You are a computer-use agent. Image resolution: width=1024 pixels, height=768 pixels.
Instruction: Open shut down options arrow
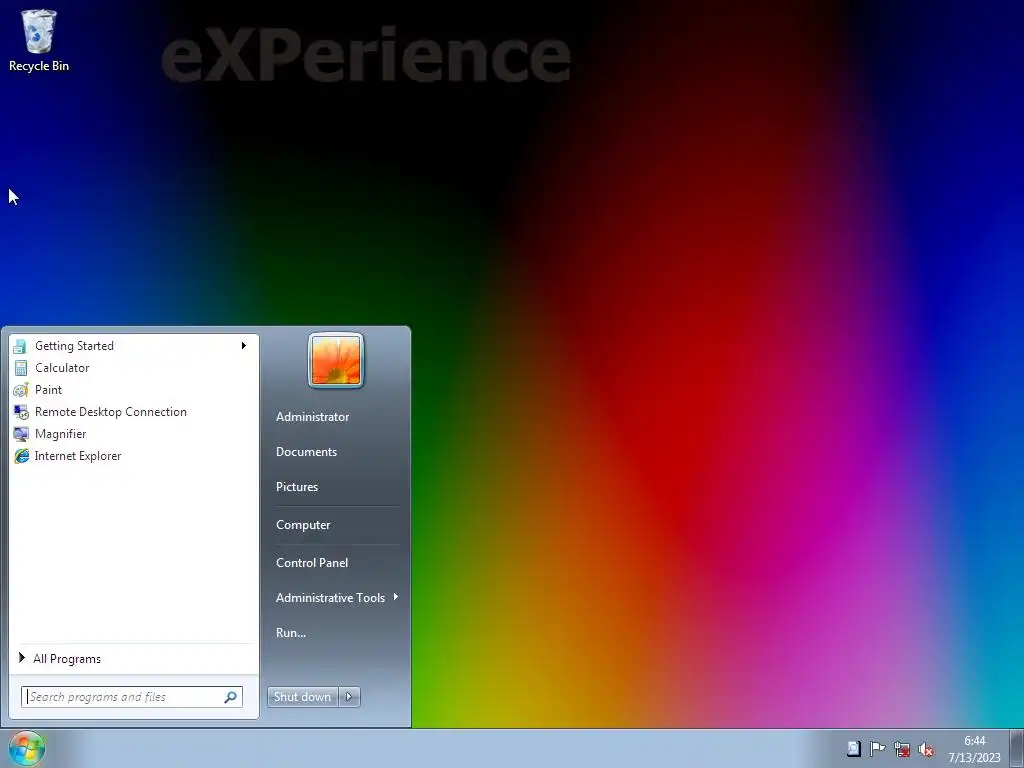click(349, 697)
